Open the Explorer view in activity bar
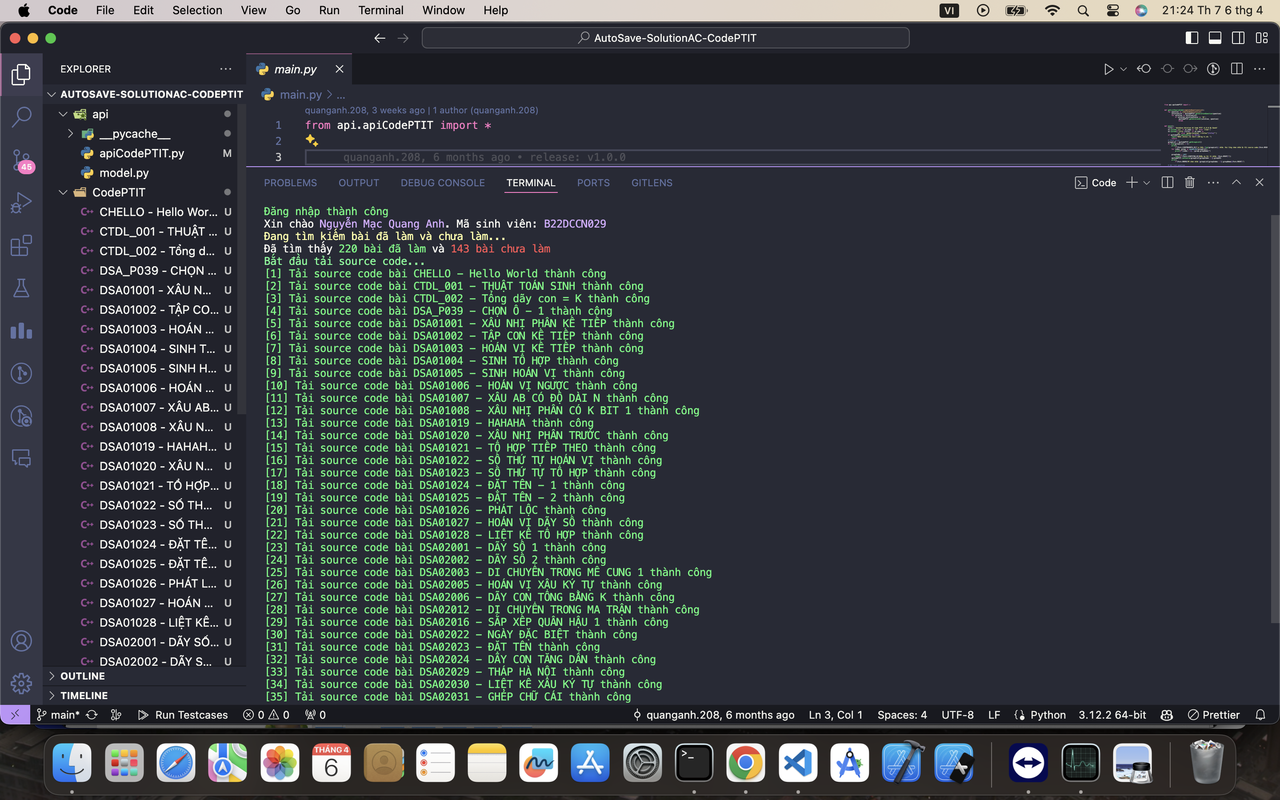Screen dimensions: 1280x800 tap(21, 75)
